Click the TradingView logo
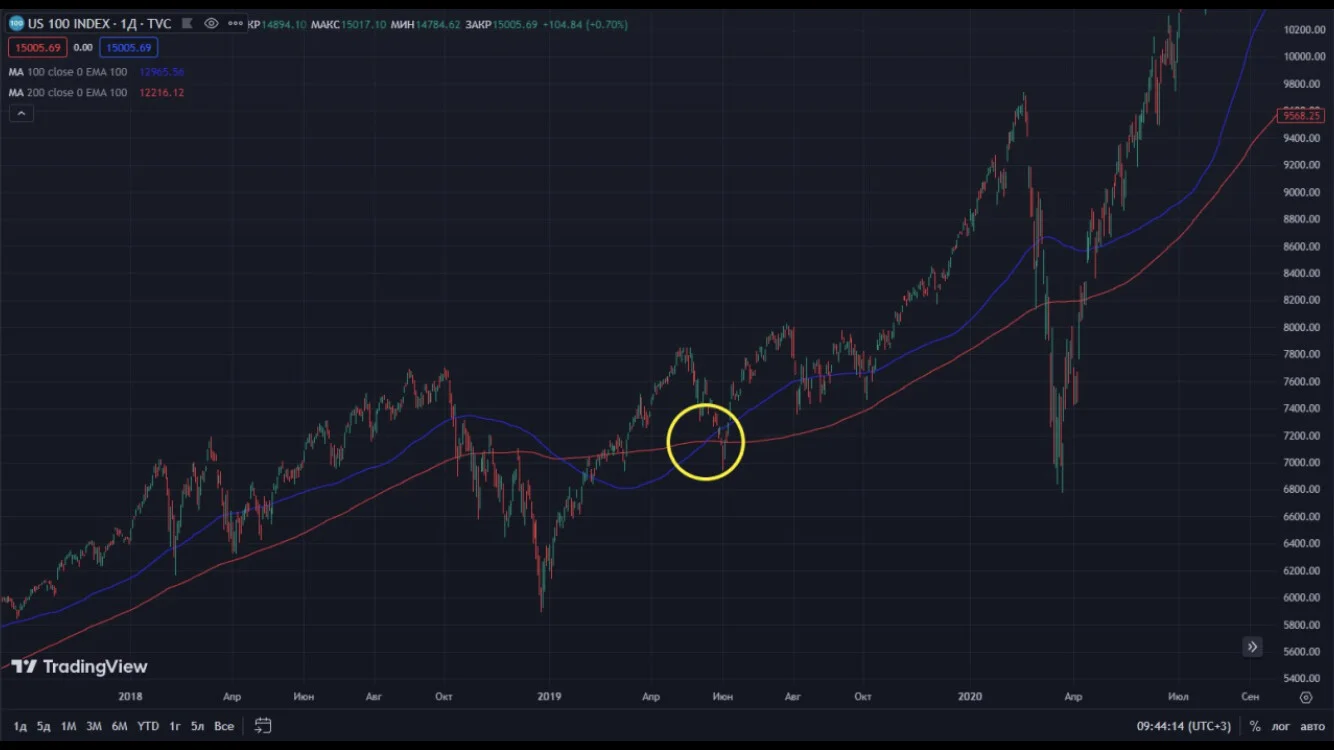1334x750 pixels. click(x=79, y=667)
